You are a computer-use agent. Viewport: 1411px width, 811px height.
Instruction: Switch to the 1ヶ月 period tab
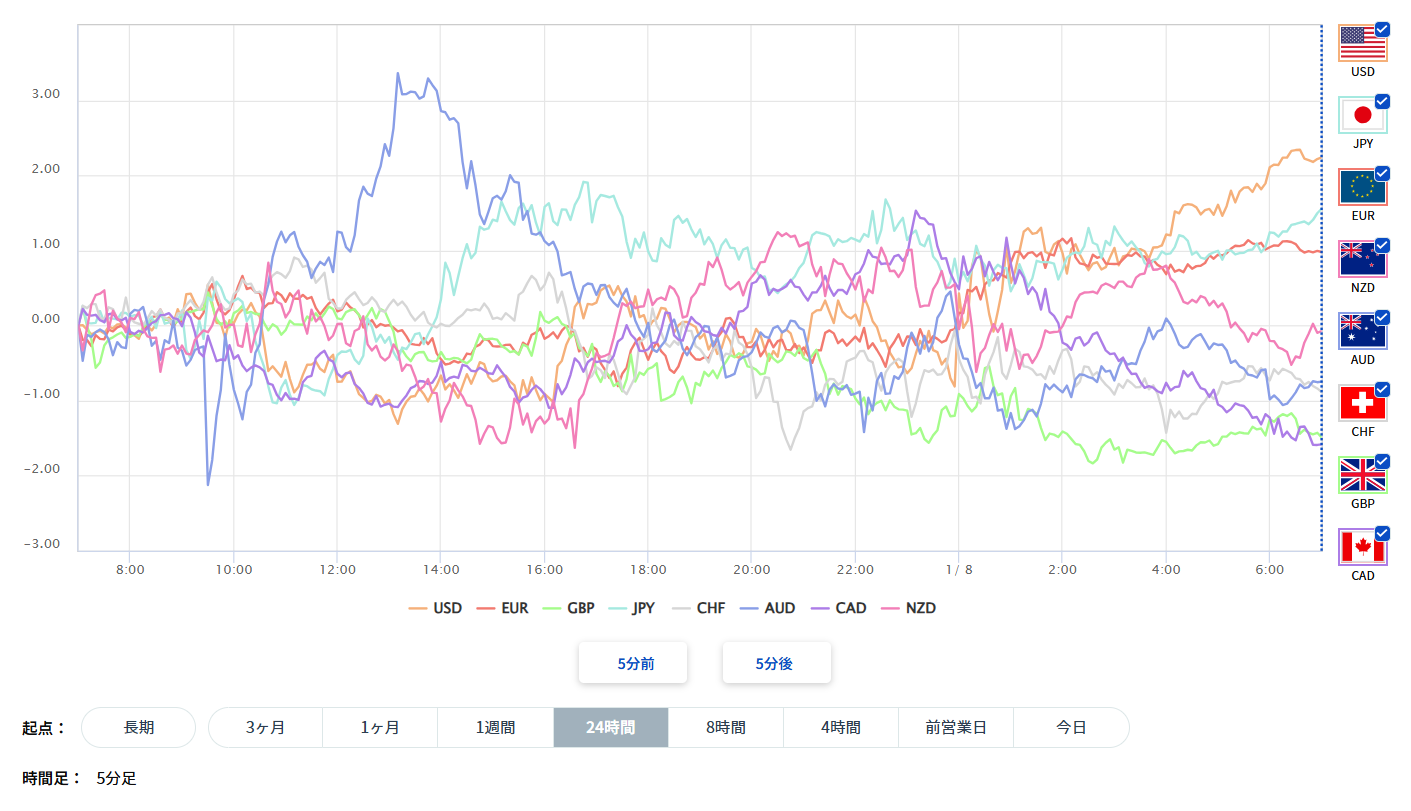[x=380, y=727]
